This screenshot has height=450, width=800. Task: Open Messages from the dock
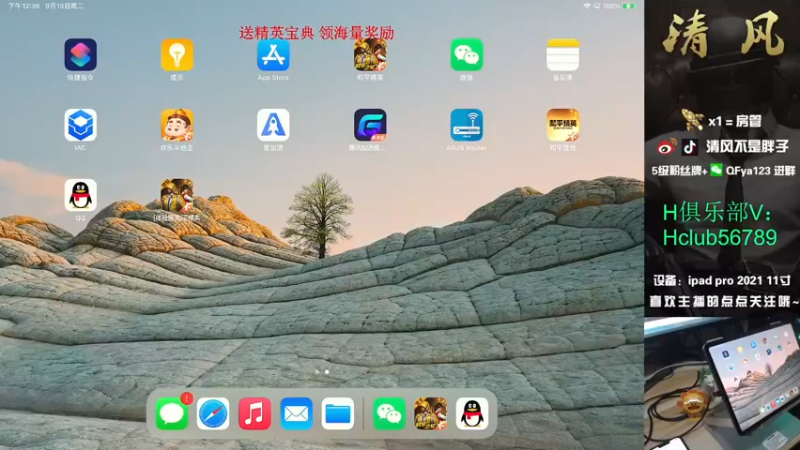pyautogui.click(x=171, y=413)
